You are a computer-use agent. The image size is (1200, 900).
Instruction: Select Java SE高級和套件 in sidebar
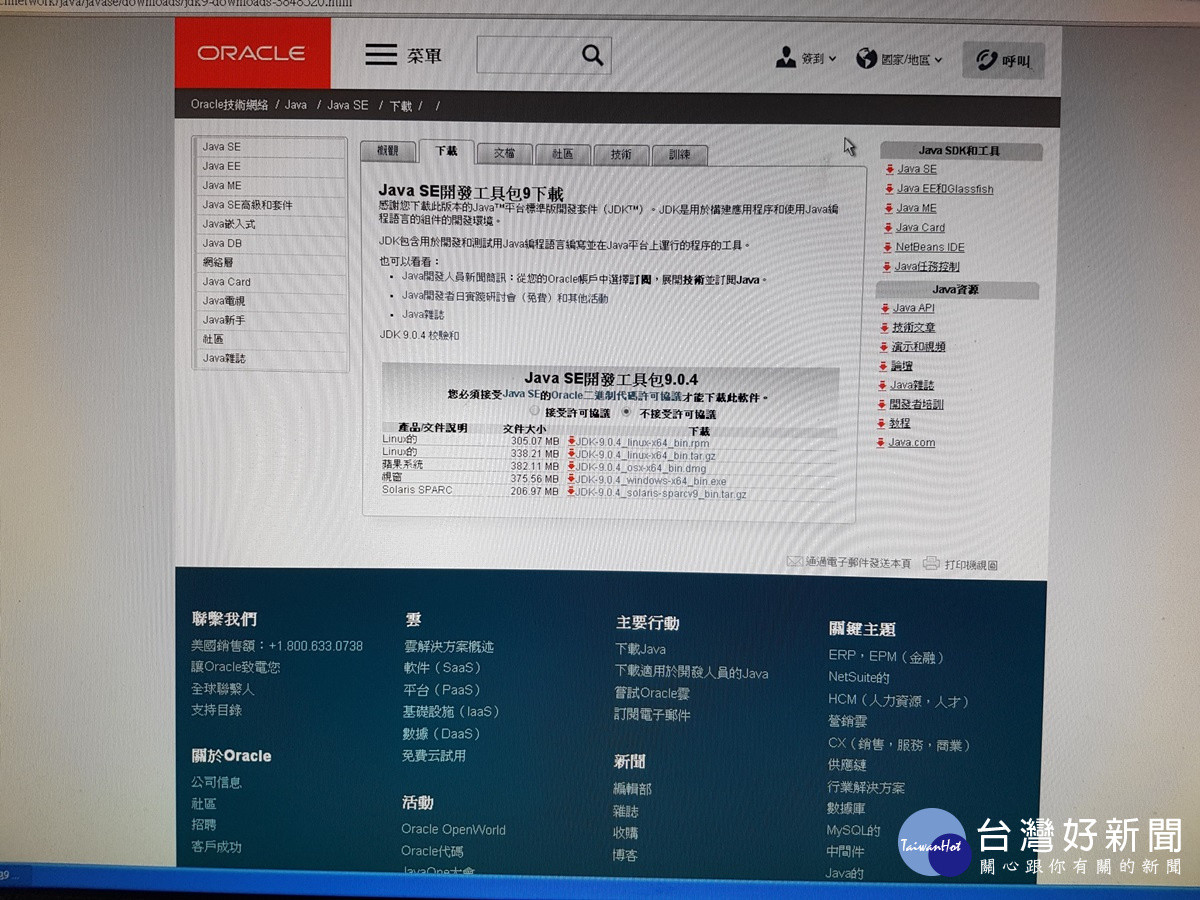[247, 205]
